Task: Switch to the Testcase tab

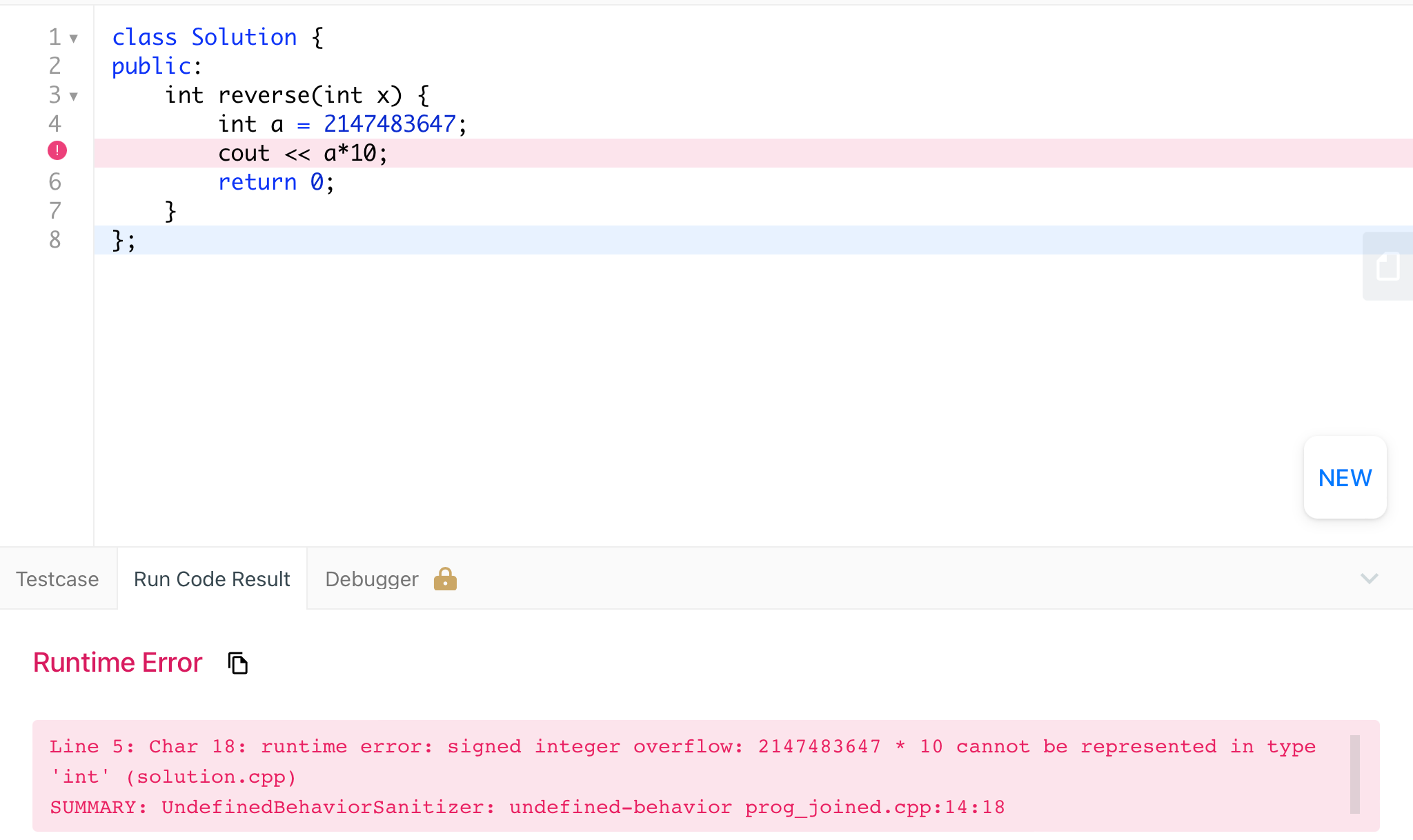Action: pos(57,579)
